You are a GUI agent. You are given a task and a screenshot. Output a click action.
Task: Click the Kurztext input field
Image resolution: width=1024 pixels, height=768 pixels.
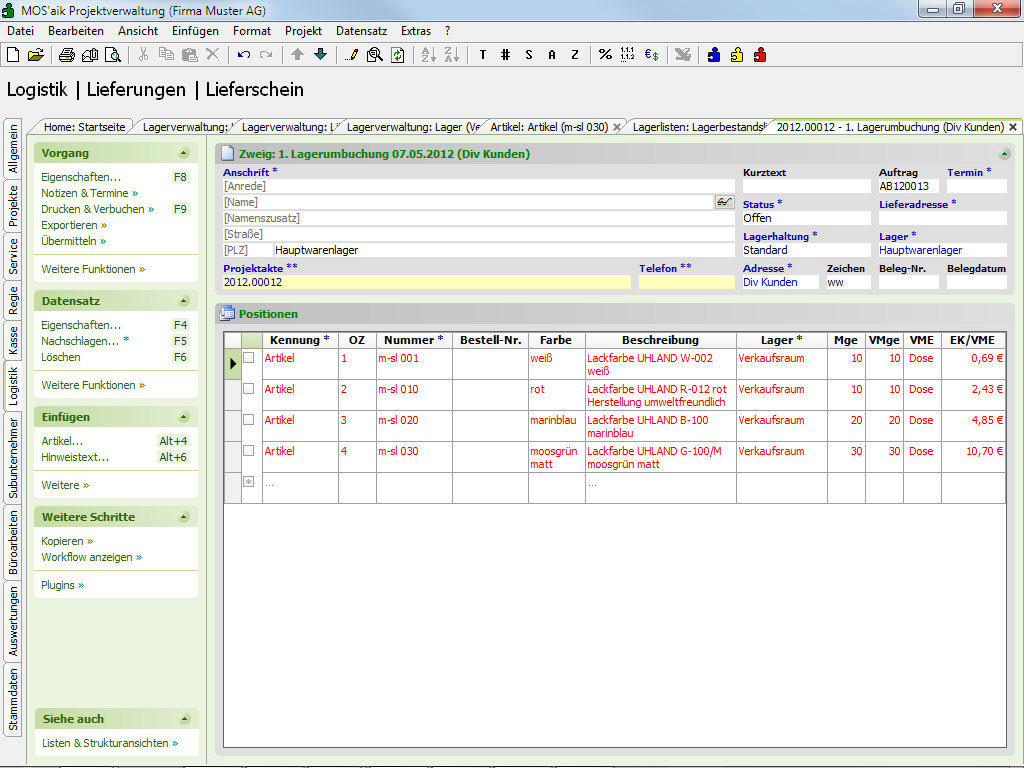(806, 186)
